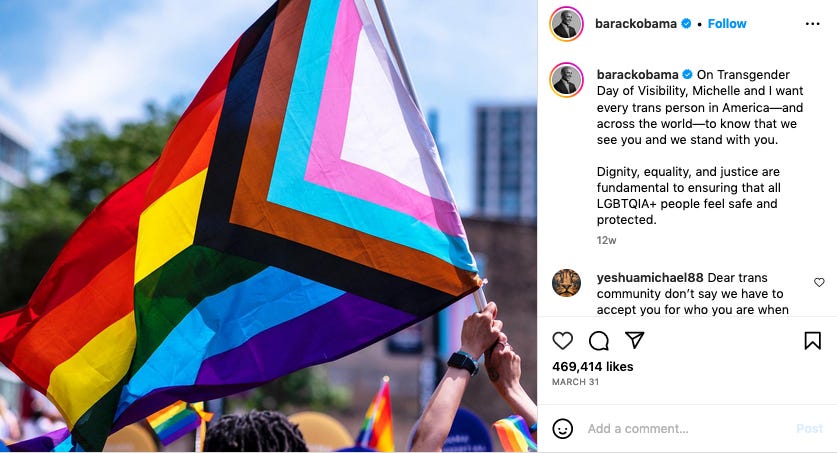Screen dimensions: 837x453
Task: Like the post with the heart icon
Action: pos(562,340)
